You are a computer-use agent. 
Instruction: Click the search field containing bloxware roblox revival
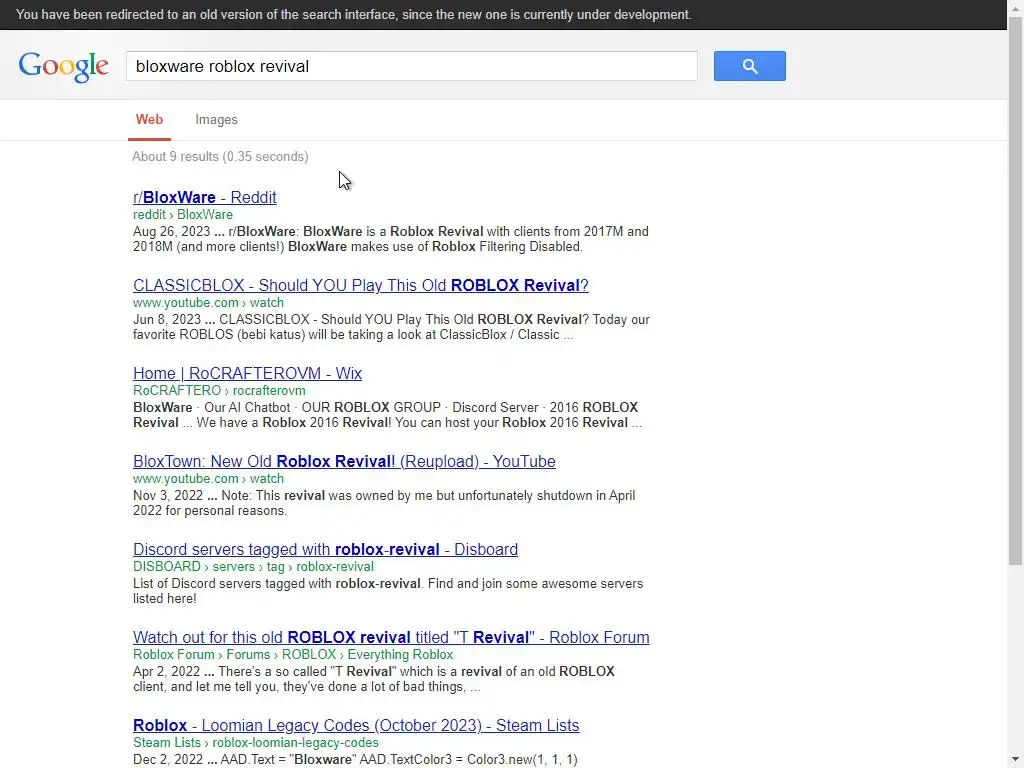(x=411, y=66)
